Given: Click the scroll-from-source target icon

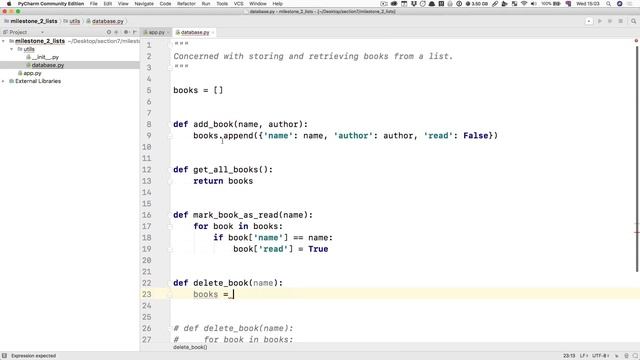Looking at the screenshot, I should (x=109, y=32).
